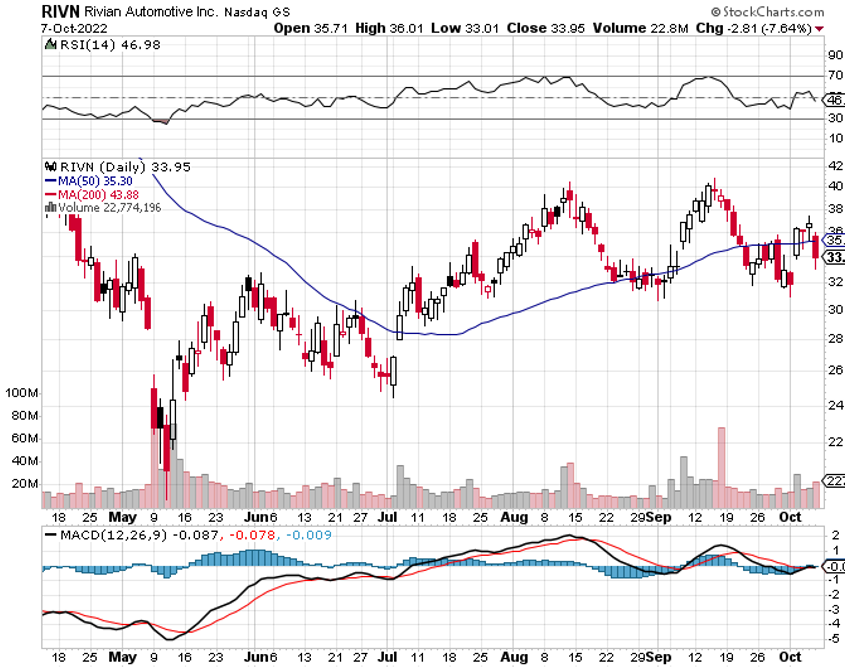Click the tallest September volume bar

(721, 468)
